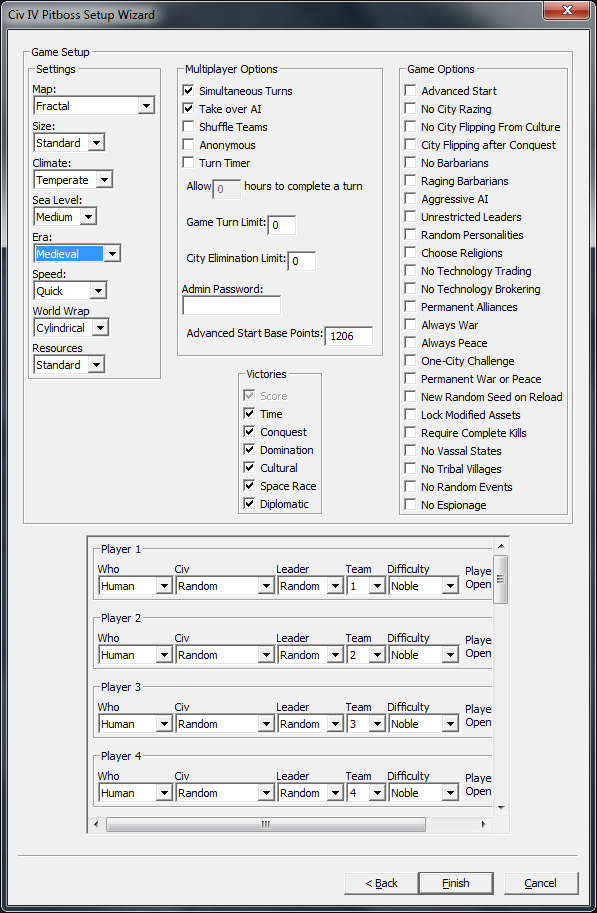Expand the Era dropdown set to Medieval
597x913 pixels.
click(x=77, y=254)
